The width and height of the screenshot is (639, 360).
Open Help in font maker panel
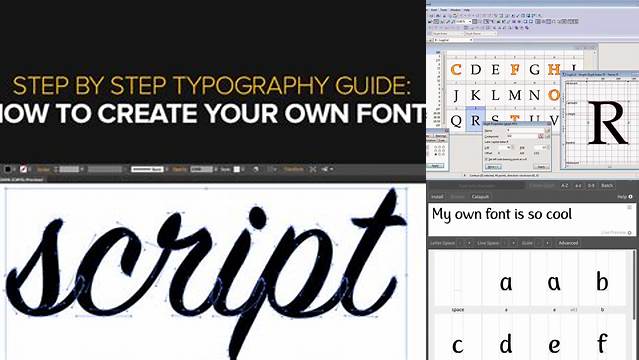[x=624, y=197]
